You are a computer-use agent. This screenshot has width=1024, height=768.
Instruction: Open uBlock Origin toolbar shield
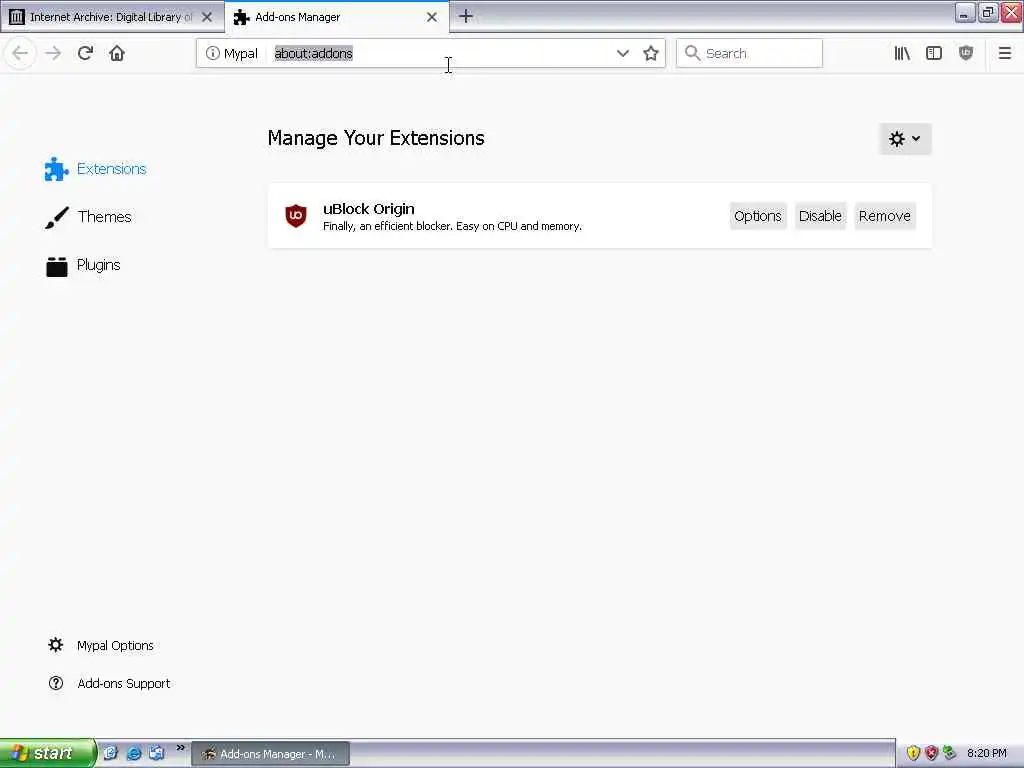(x=966, y=54)
